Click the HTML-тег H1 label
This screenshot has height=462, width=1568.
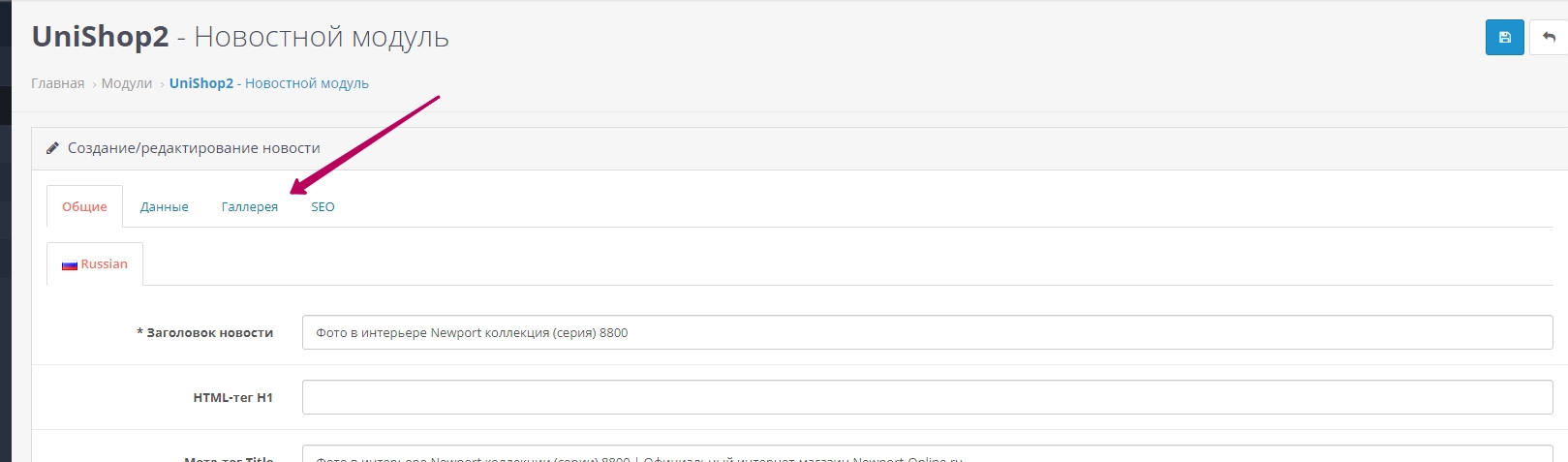pyautogui.click(x=232, y=397)
